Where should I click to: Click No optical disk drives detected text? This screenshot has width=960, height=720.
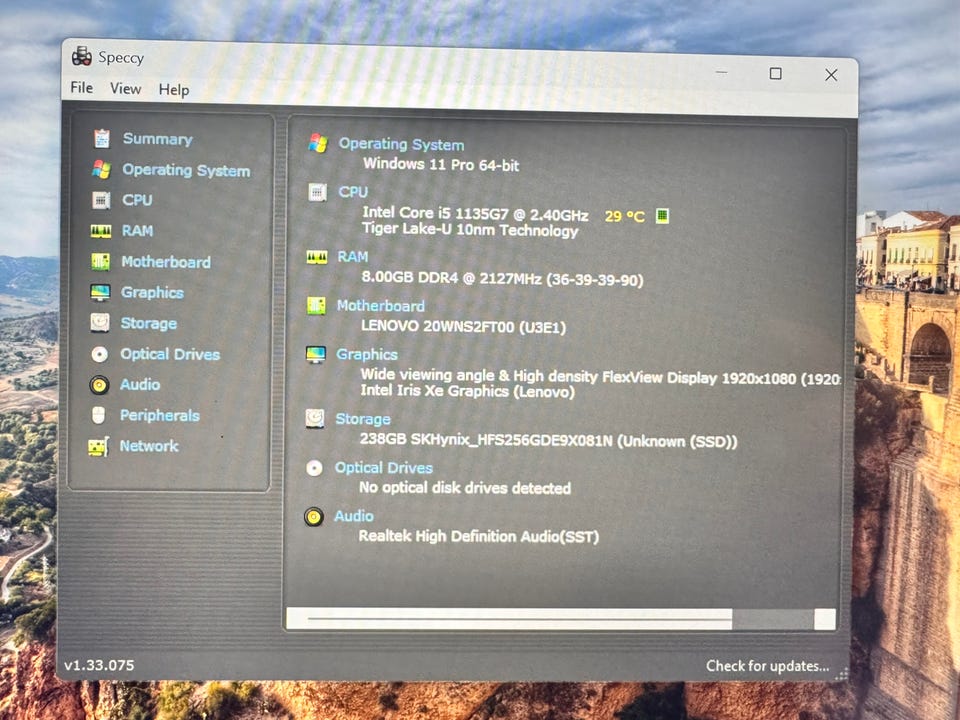tap(465, 488)
